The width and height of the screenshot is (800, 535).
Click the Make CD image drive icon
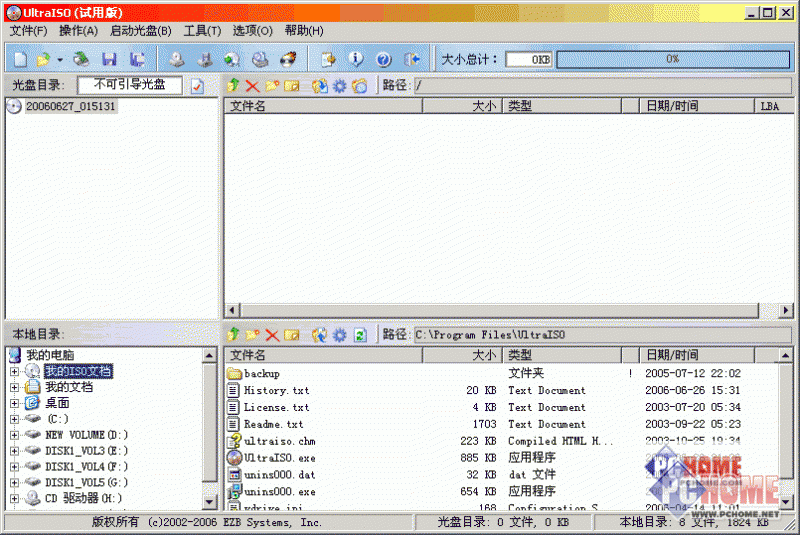[177, 59]
